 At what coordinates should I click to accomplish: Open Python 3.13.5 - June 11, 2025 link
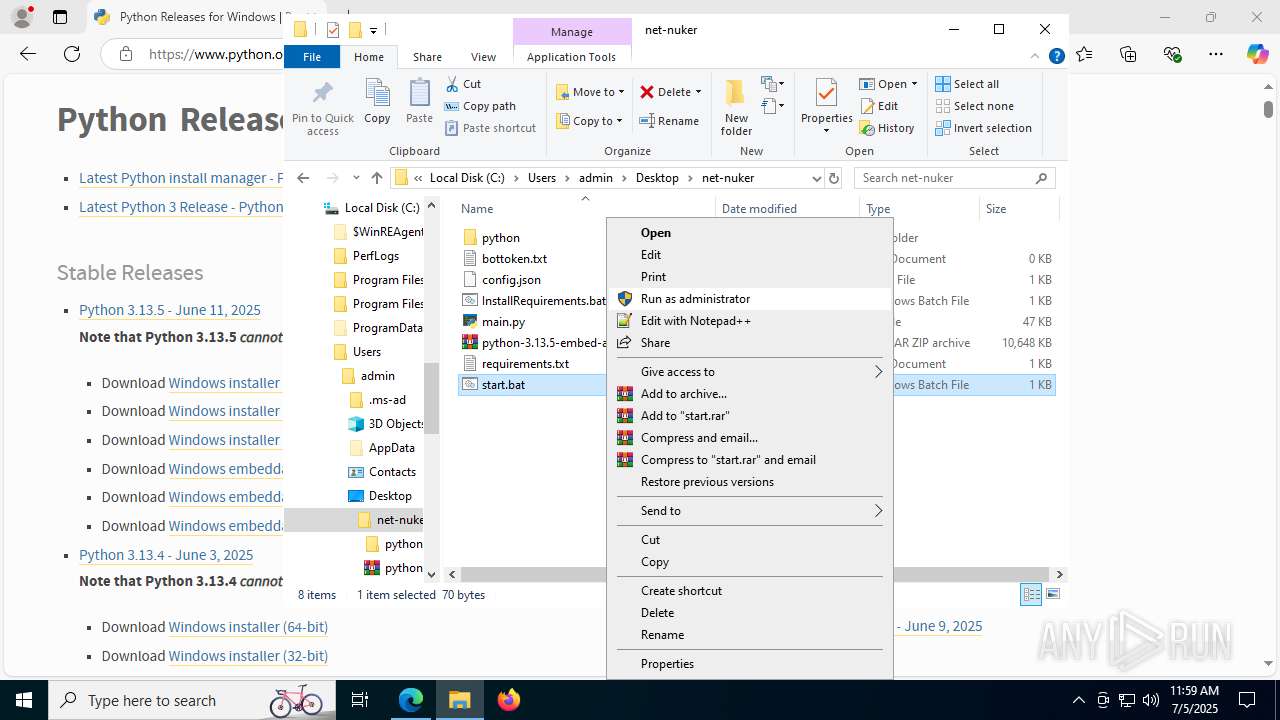170,310
